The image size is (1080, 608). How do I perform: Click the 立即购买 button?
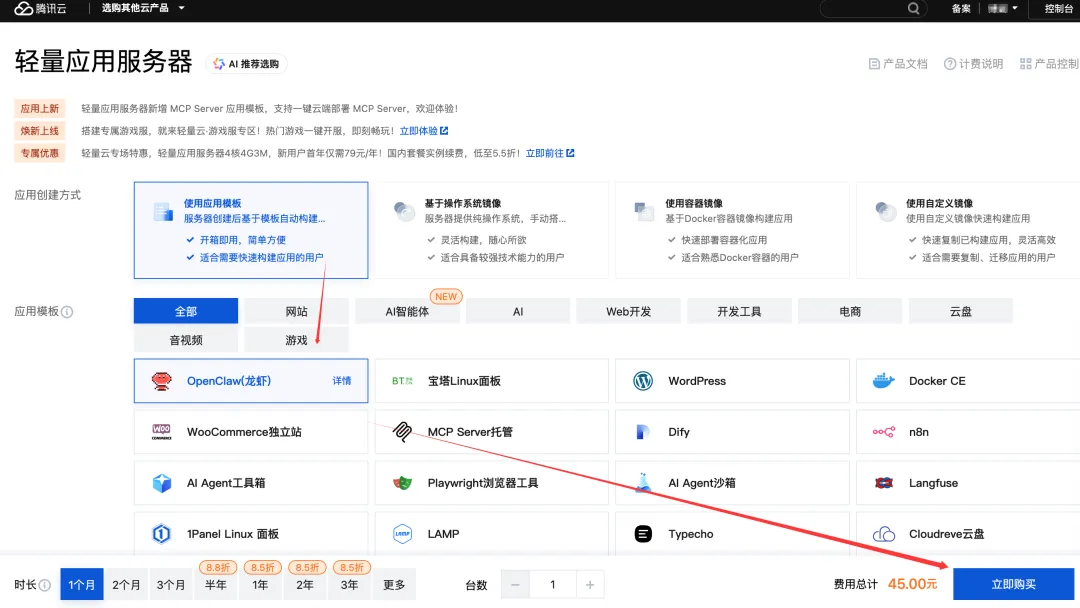1013,584
